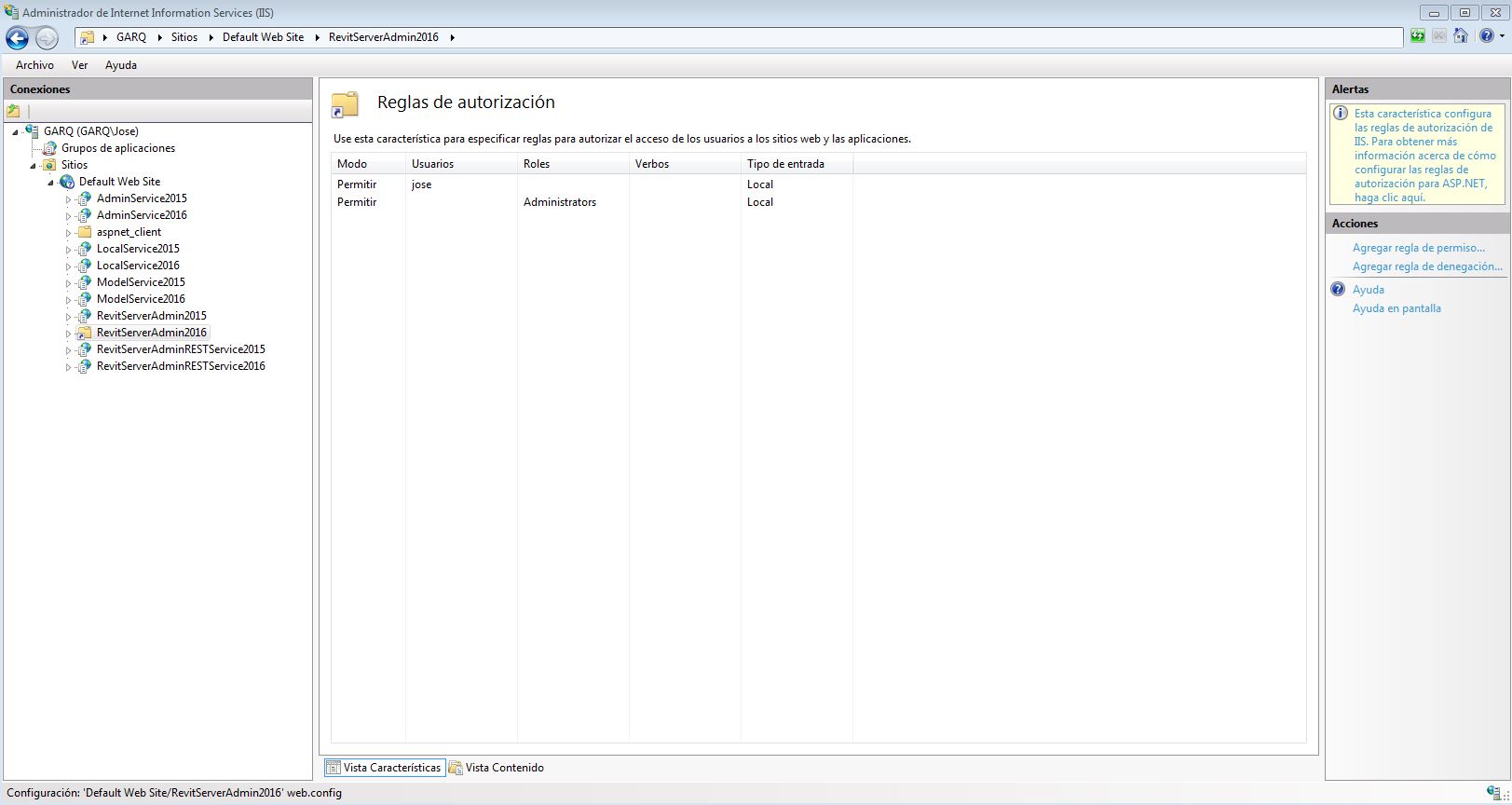The image size is (1512, 805).
Task: Open Ayuda en pantalla link
Action: pos(1396,308)
